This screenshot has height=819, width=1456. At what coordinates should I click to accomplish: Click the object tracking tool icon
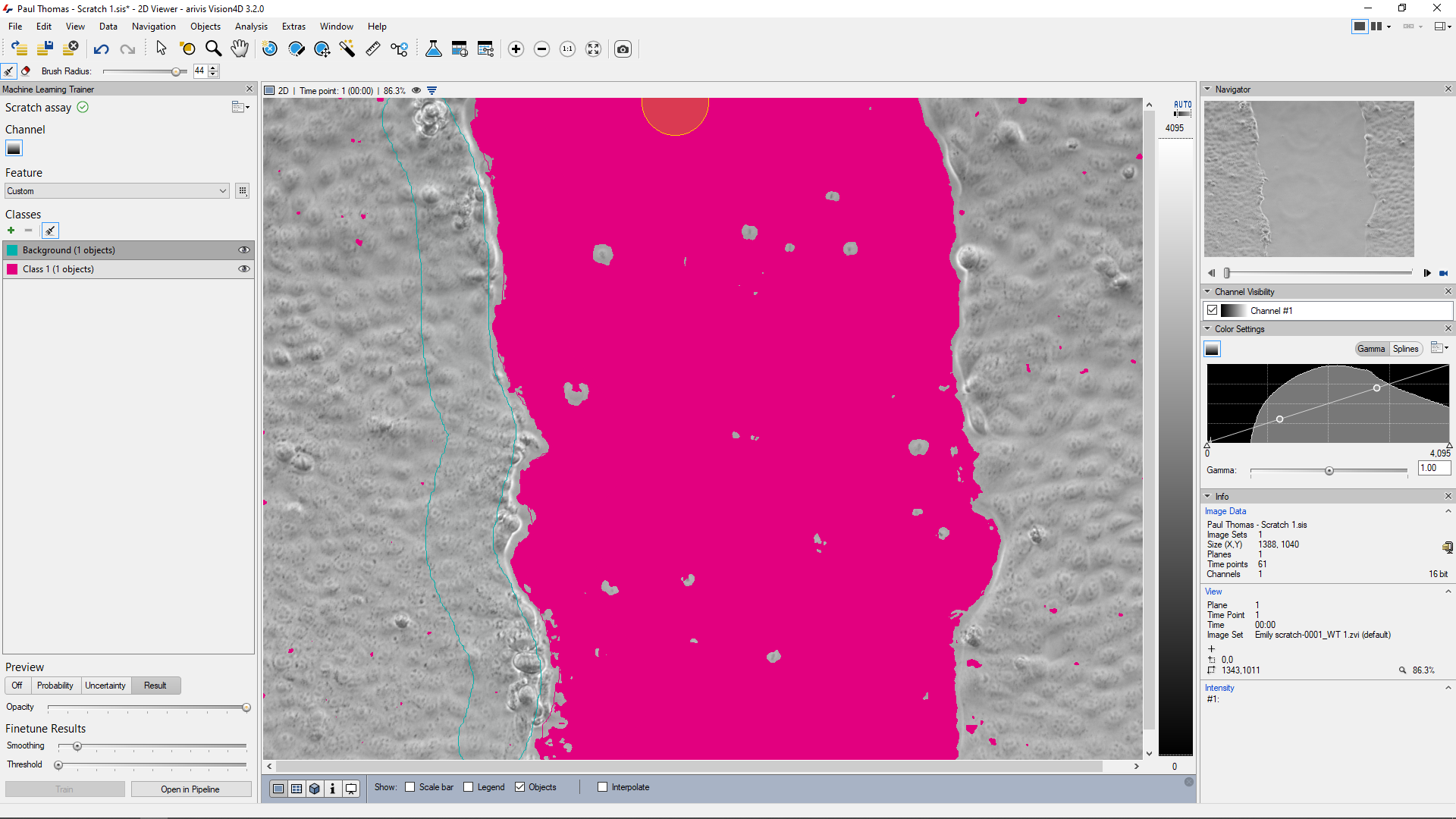tap(399, 49)
